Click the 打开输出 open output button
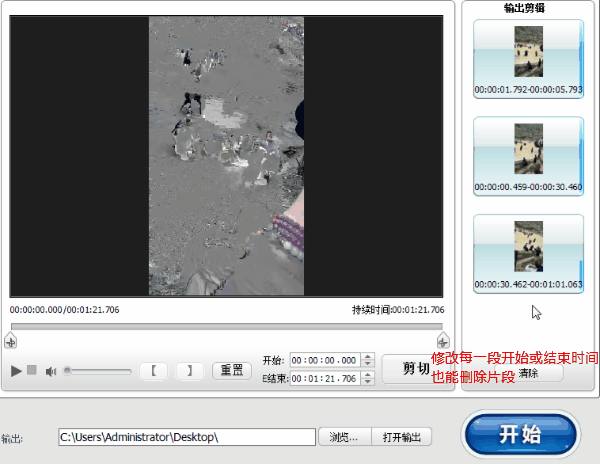The image size is (600, 464). (x=402, y=436)
